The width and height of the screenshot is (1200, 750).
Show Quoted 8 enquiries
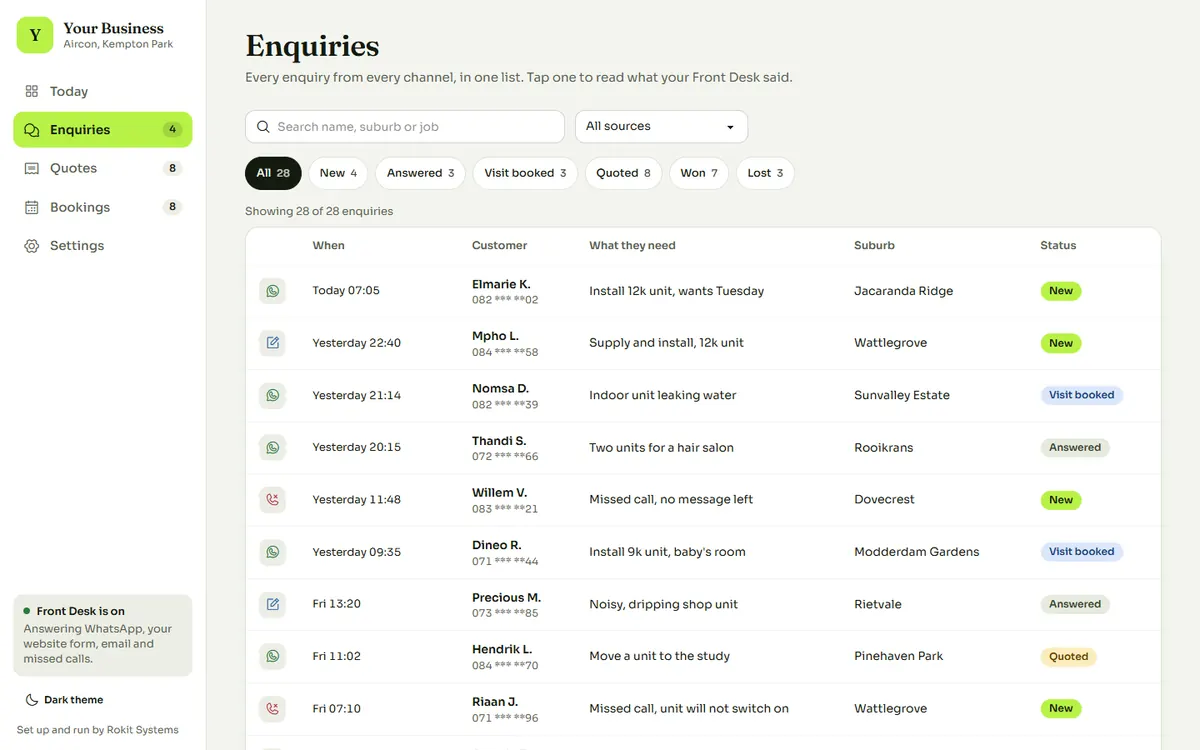[623, 173]
